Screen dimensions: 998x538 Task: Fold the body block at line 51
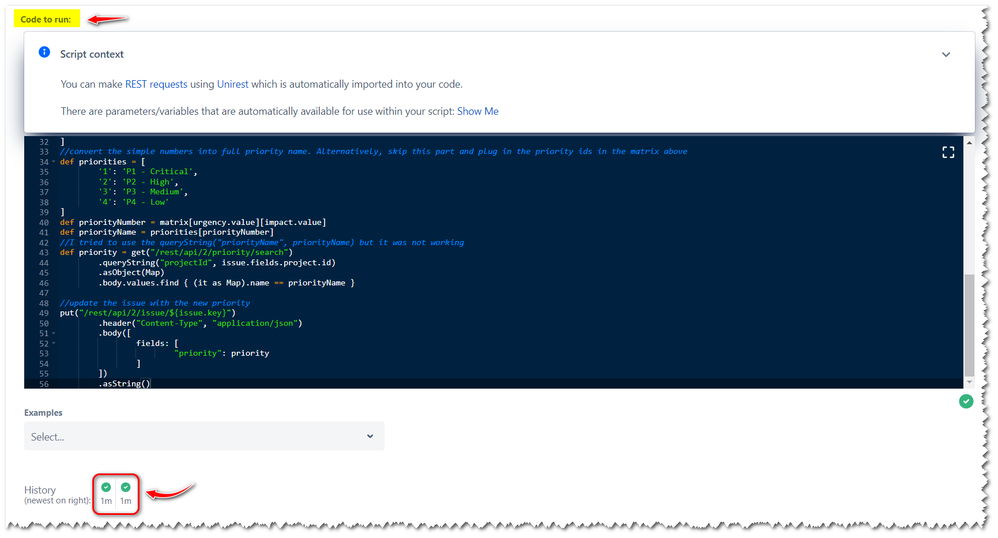click(54, 333)
